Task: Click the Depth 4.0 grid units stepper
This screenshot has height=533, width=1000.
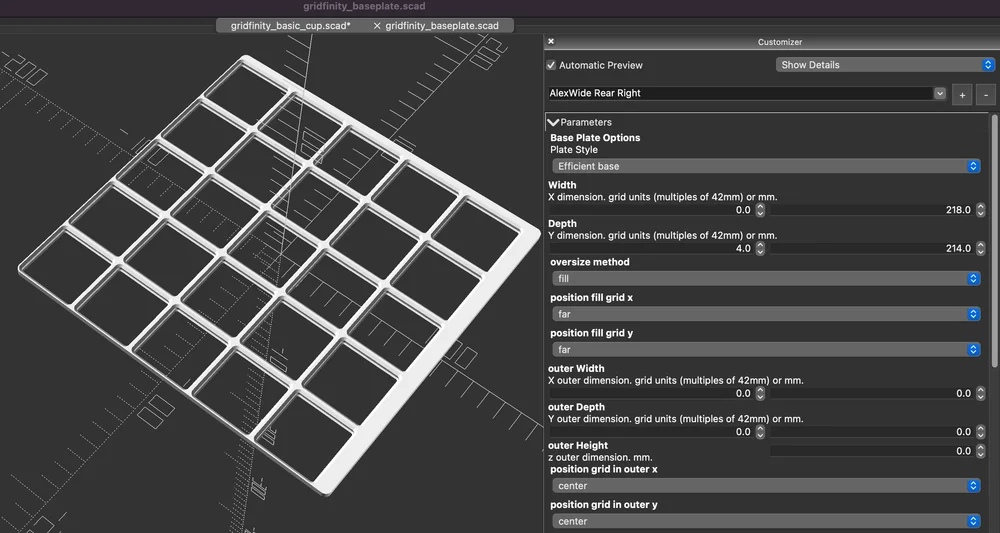Action: [x=760, y=249]
